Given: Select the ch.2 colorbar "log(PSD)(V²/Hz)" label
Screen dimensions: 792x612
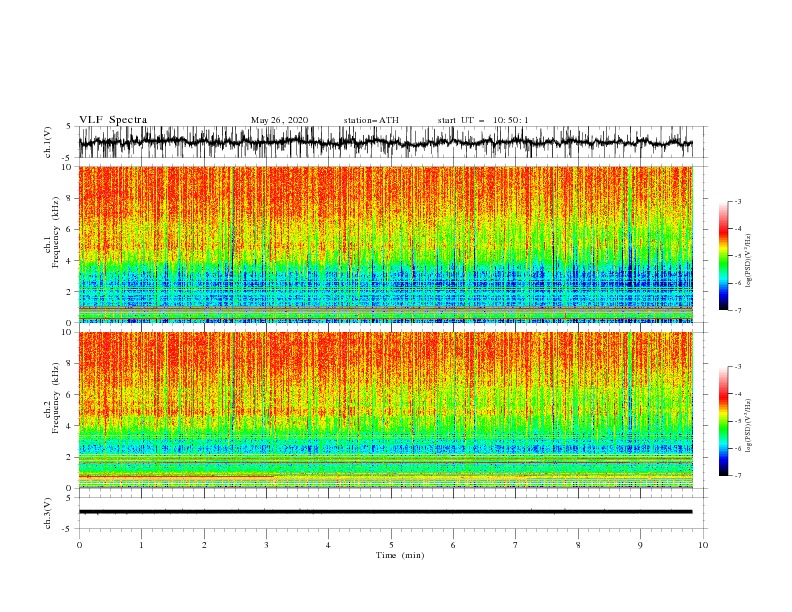Looking at the screenshot, I should (749, 426).
